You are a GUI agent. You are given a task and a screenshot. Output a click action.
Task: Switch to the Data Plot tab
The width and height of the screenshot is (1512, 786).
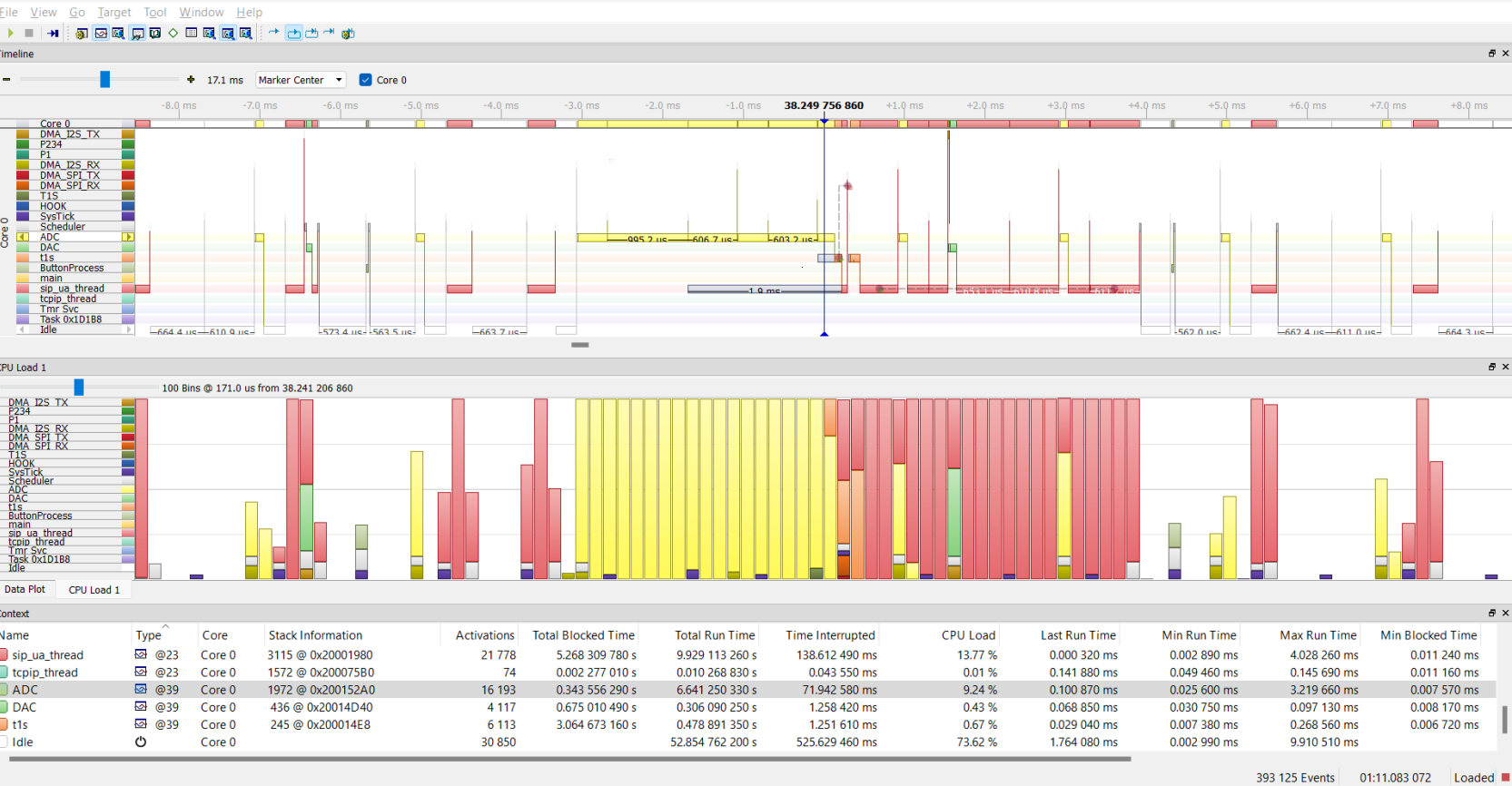coord(25,589)
